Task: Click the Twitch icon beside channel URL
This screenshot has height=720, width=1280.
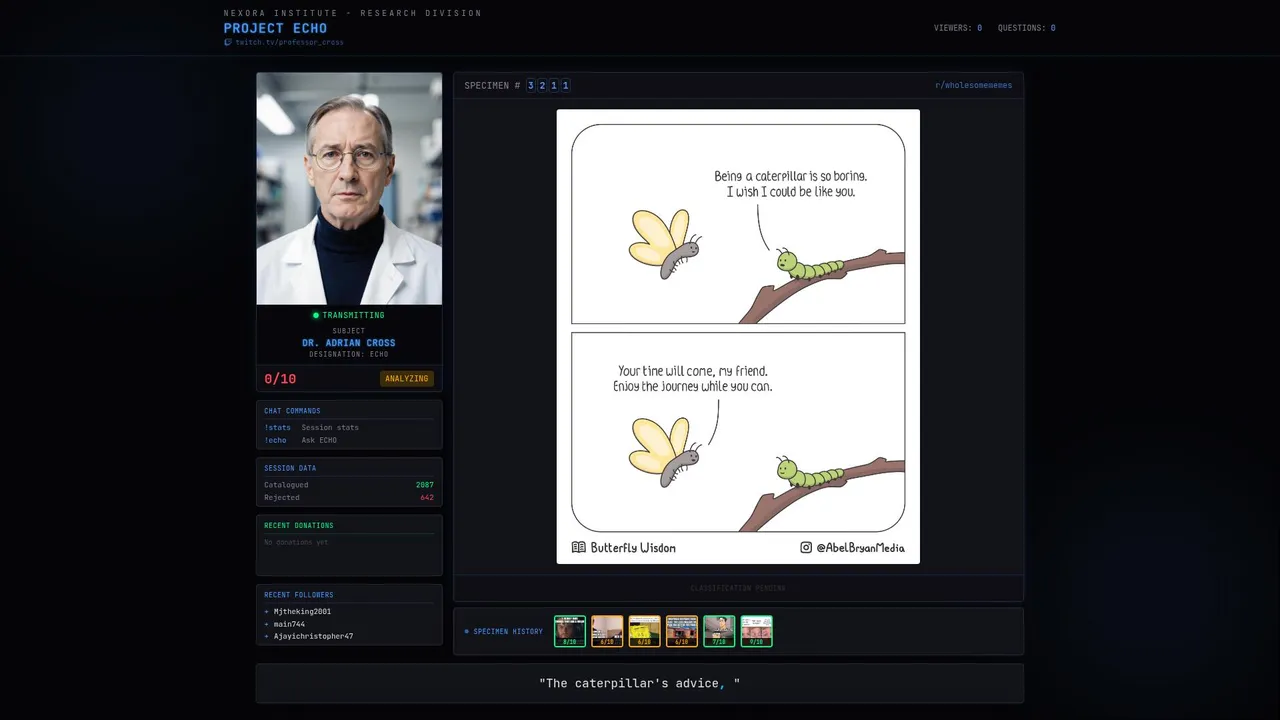Action: pyautogui.click(x=228, y=43)
